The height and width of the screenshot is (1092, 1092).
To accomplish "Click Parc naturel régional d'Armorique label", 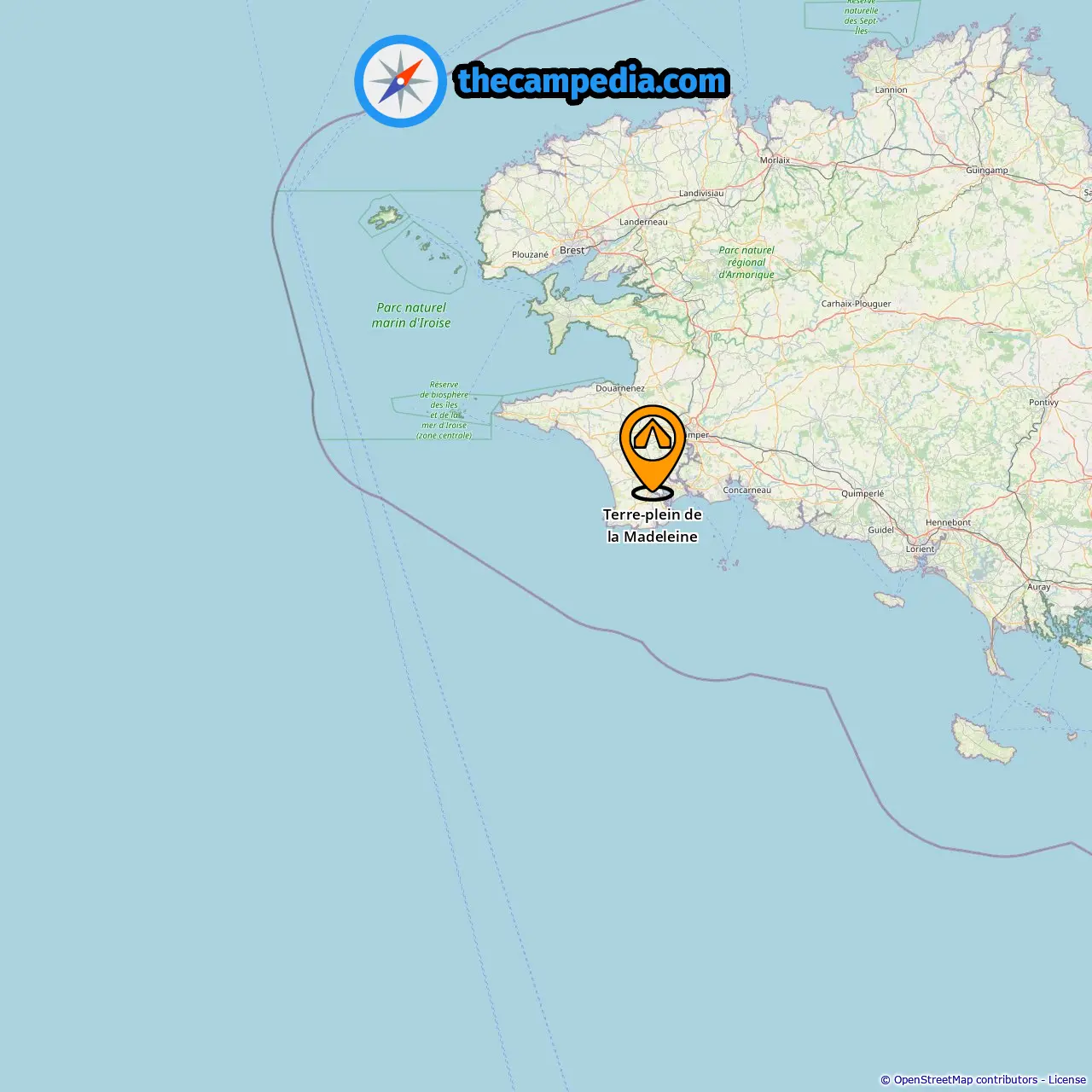I will [746, 262].
